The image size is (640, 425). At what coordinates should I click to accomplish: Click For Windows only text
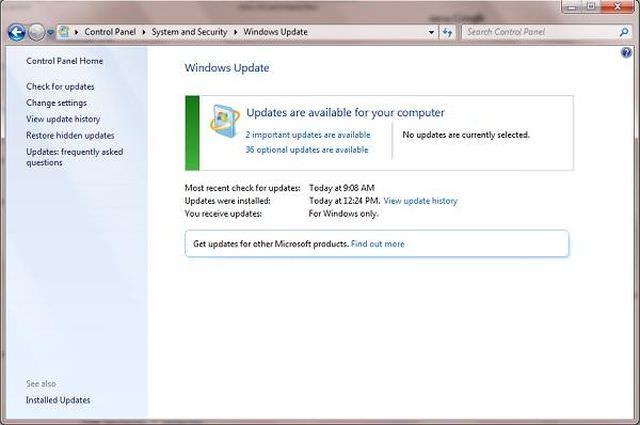(x=343, y=214)
